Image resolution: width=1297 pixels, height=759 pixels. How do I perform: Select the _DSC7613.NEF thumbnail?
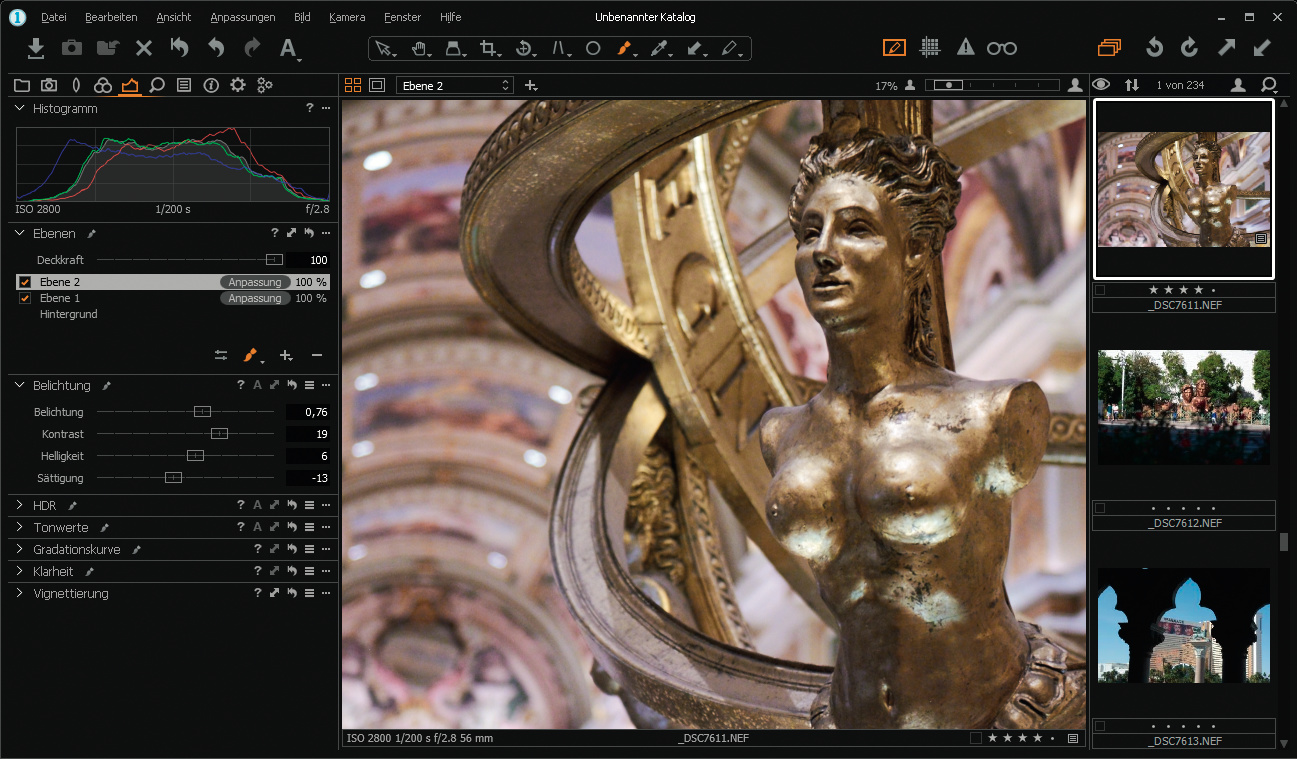(1183, 625)
